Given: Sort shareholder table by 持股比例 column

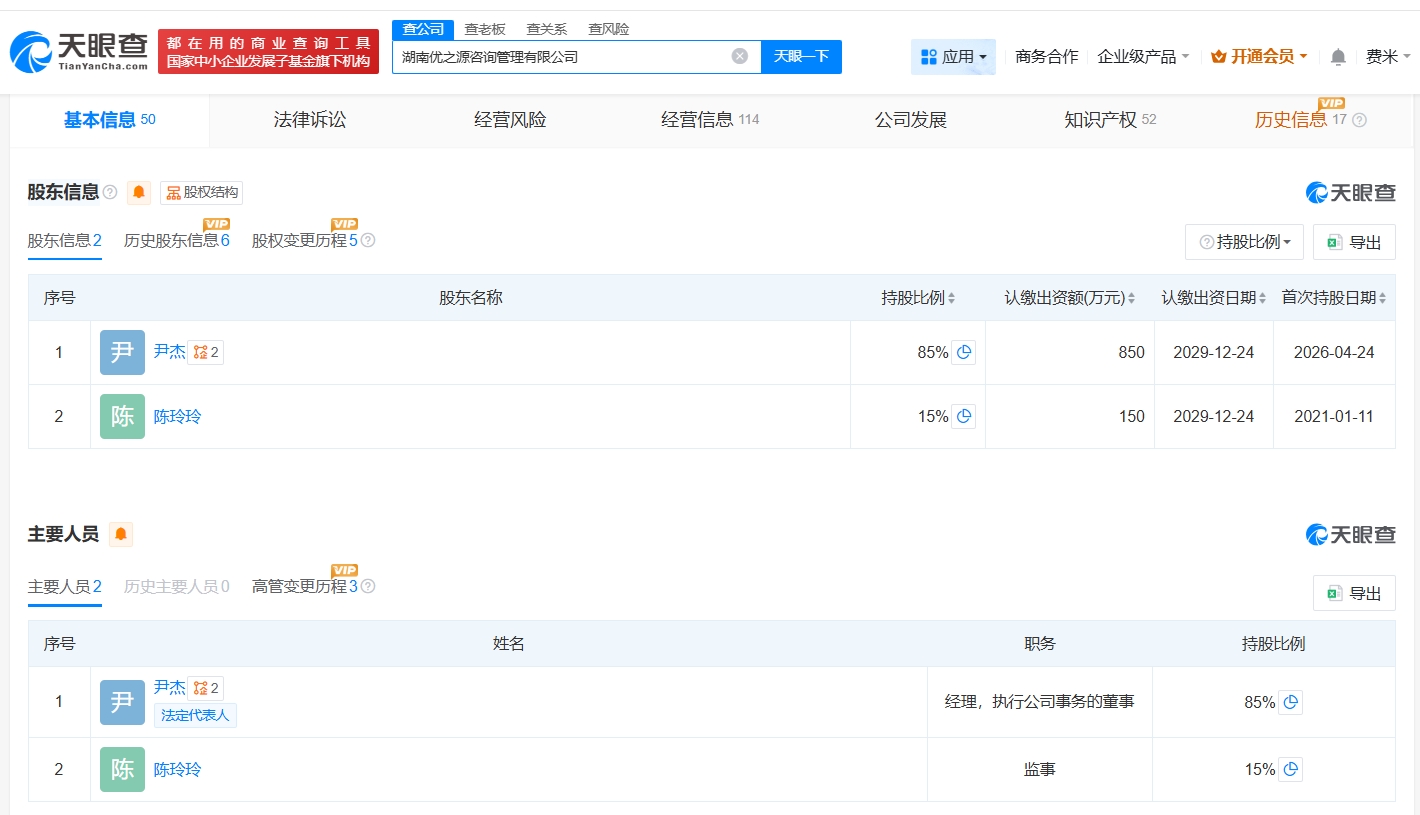Looking at the screenshot, I should (918, 298).
